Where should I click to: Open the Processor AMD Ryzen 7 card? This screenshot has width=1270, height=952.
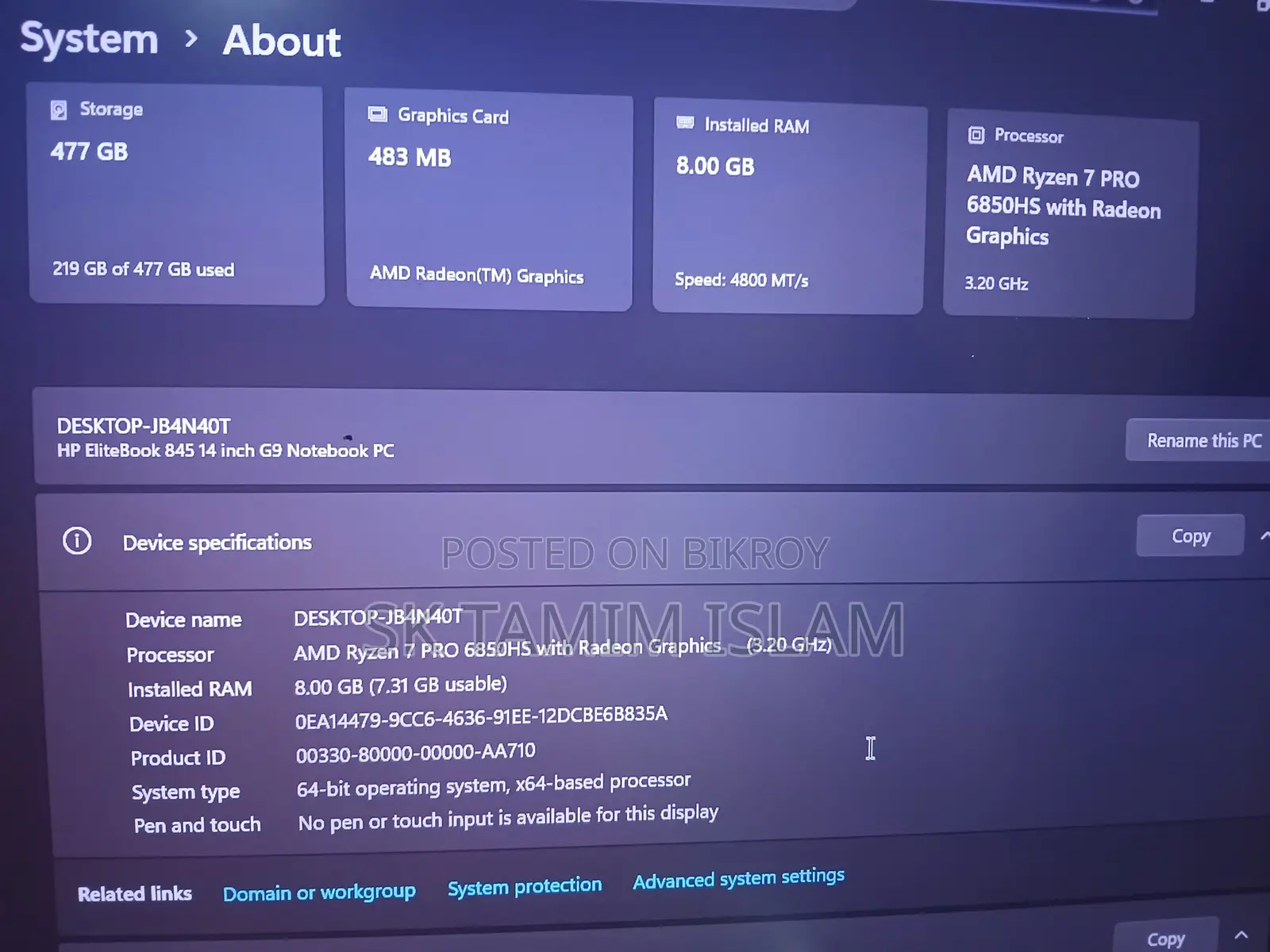(1070, 215)
